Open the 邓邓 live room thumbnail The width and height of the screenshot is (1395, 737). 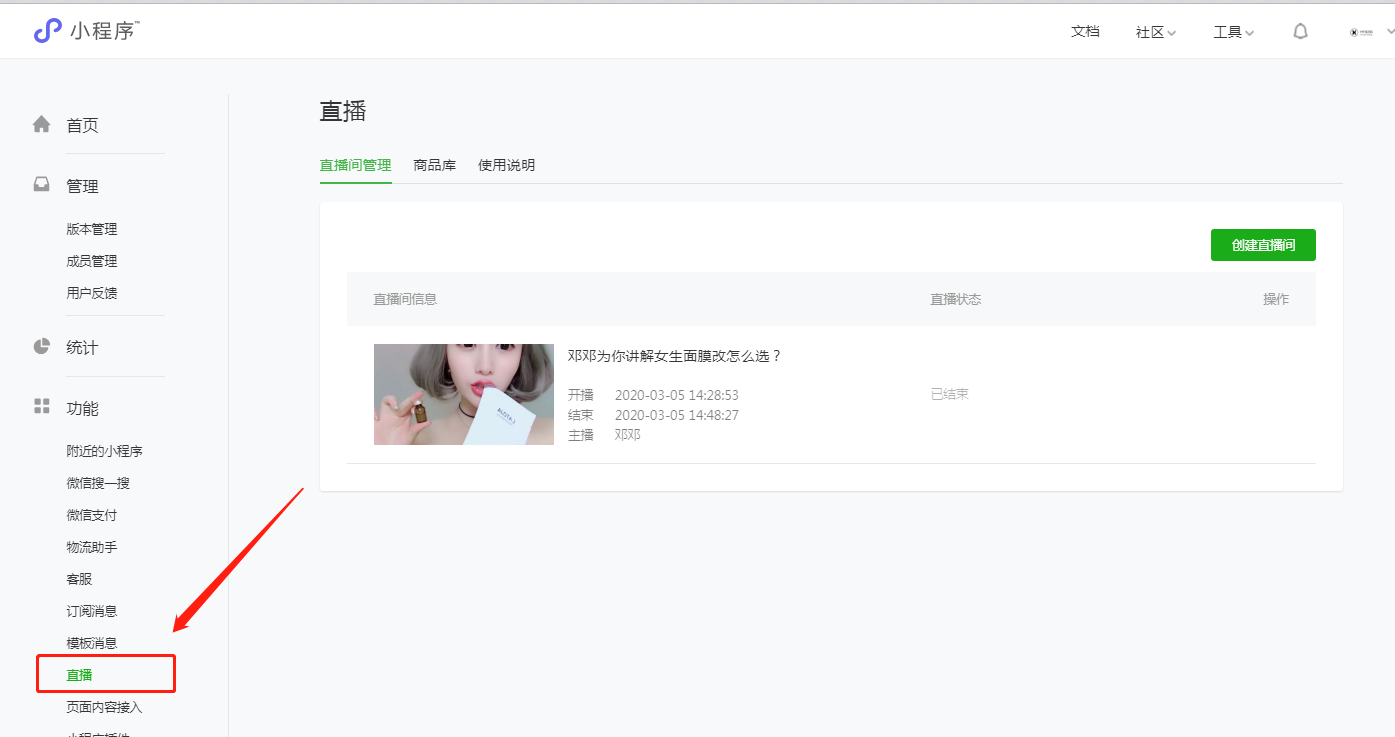(464, 394)
